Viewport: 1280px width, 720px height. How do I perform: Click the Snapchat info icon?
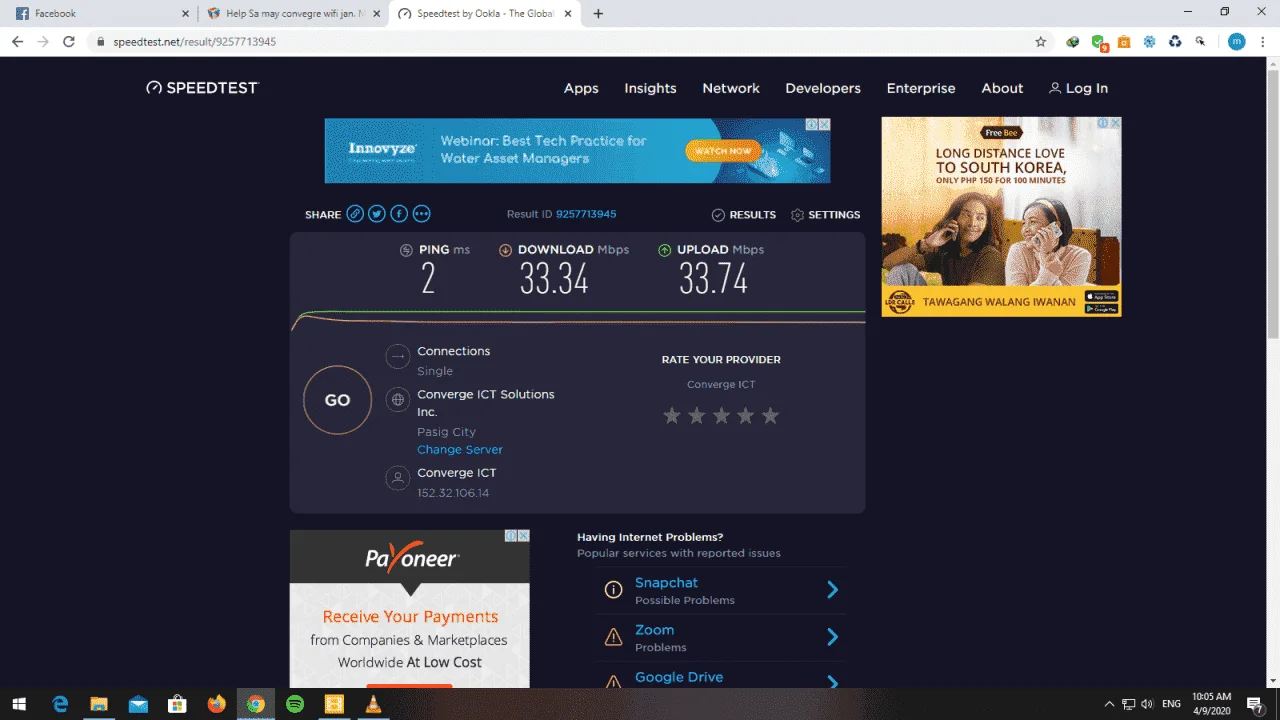(x=613, y=590)
